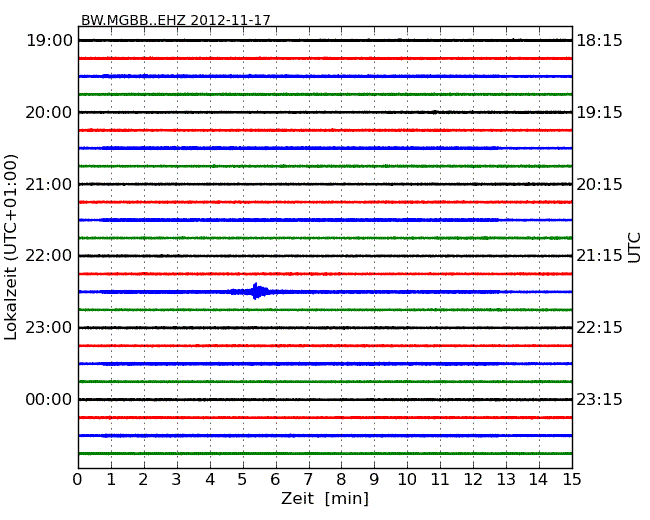
Task: Select the x-axis tick label 5
Action: point(243,479)
